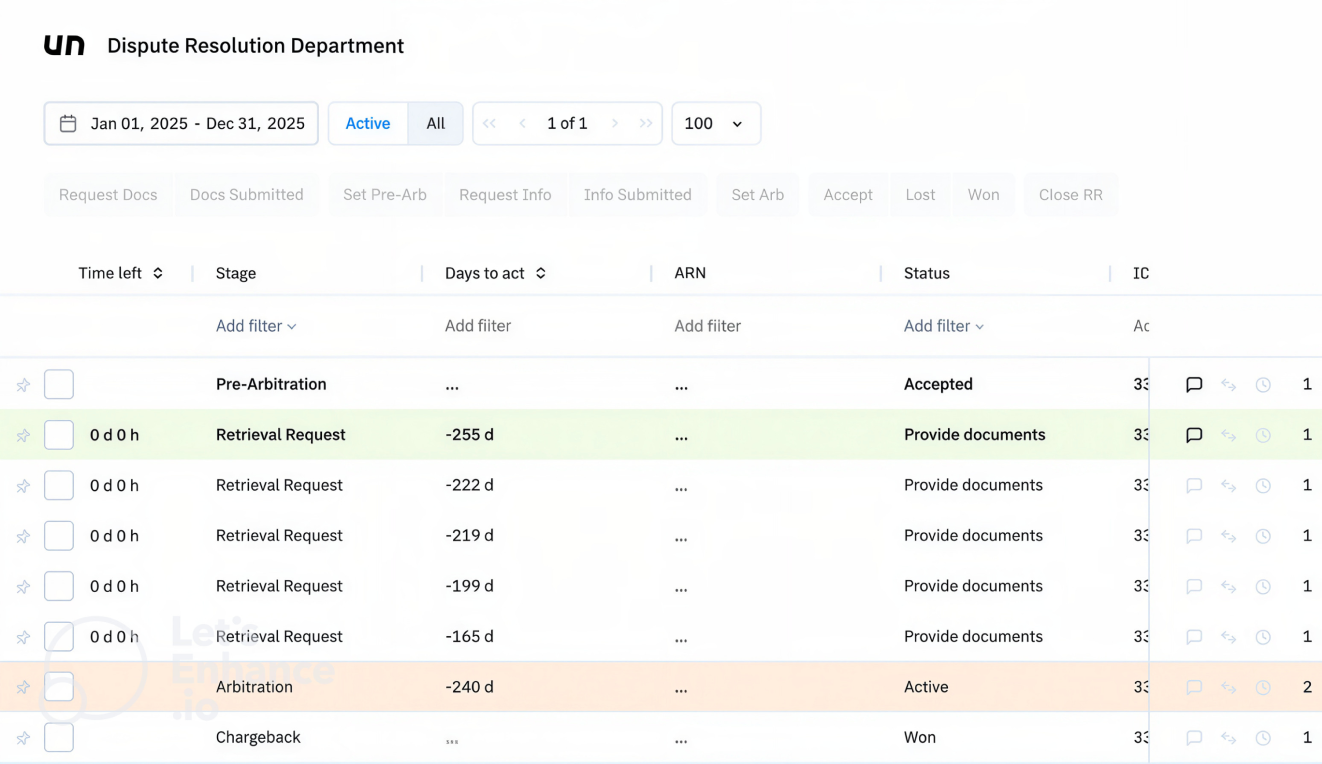The height and width of the screenshot is (764, 1322).
Task: Click the Request Docs button
Action: 108,195
